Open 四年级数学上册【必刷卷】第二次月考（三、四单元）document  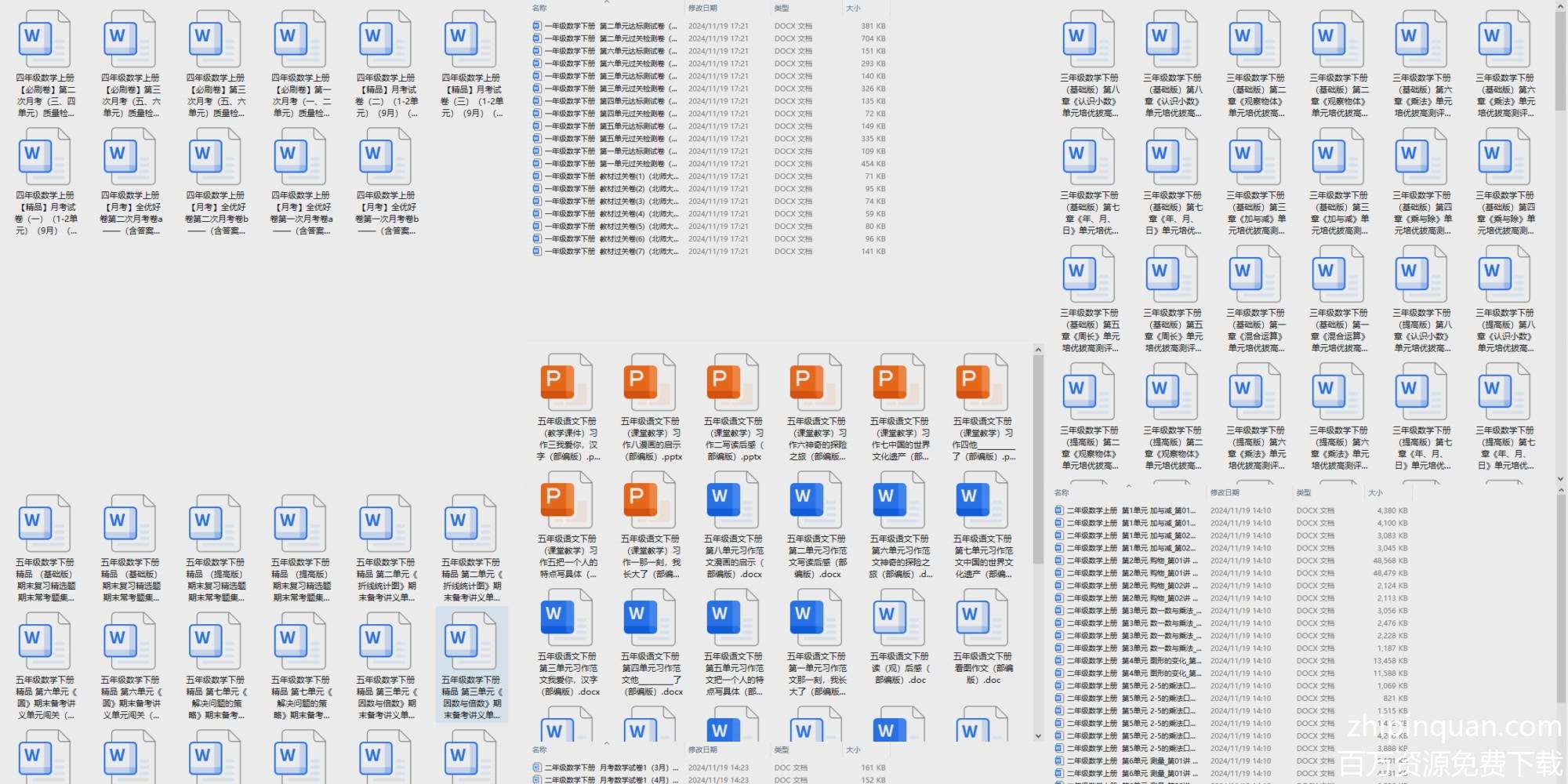[45, 39]
